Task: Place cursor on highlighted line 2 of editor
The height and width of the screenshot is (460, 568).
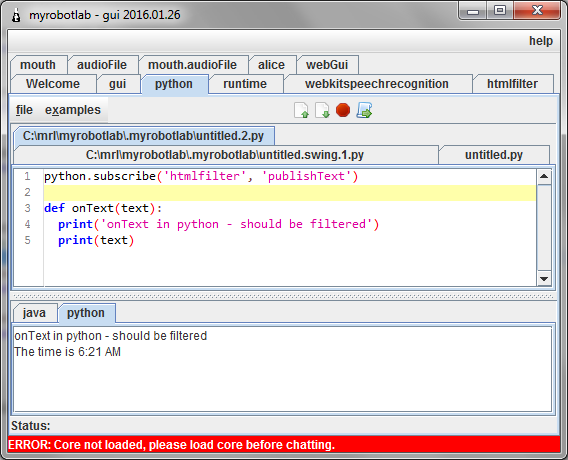Action: click(290, 192)
